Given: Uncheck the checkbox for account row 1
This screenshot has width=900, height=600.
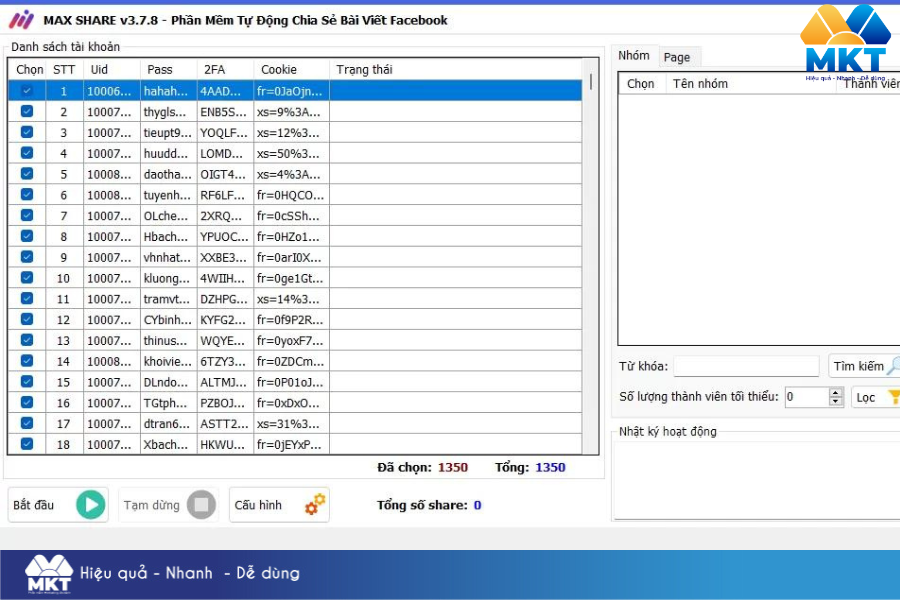Looking at the screenshot, I should coord(27,90).
